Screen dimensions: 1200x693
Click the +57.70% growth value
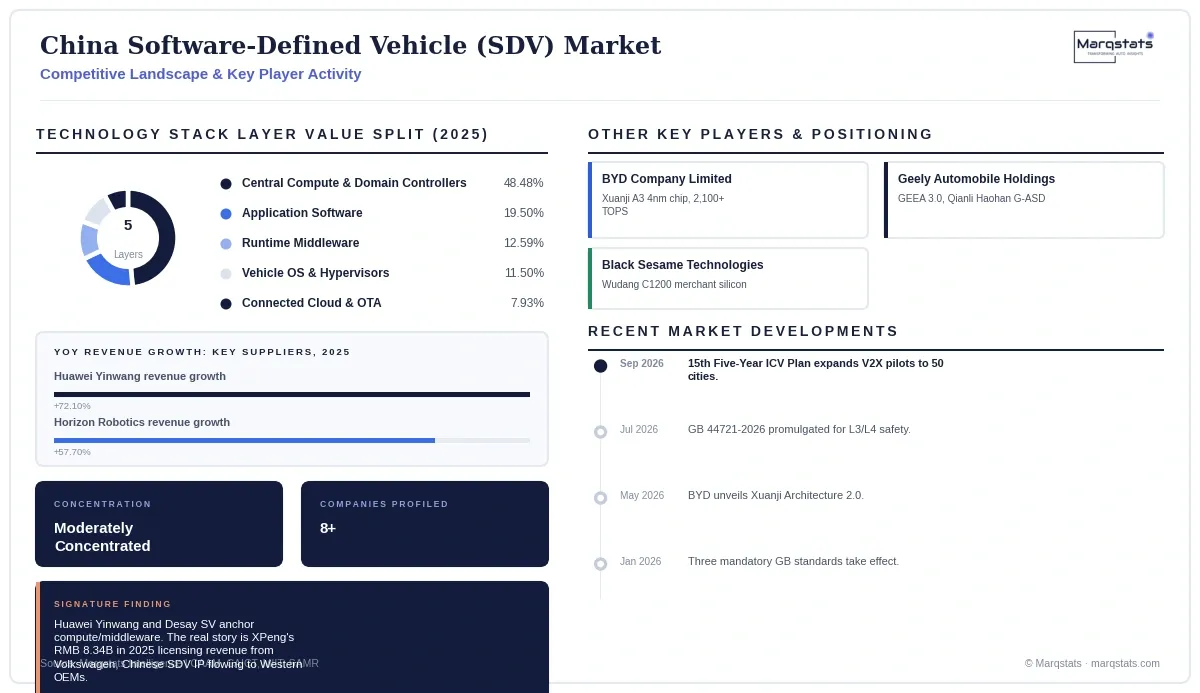pos(72,452)
